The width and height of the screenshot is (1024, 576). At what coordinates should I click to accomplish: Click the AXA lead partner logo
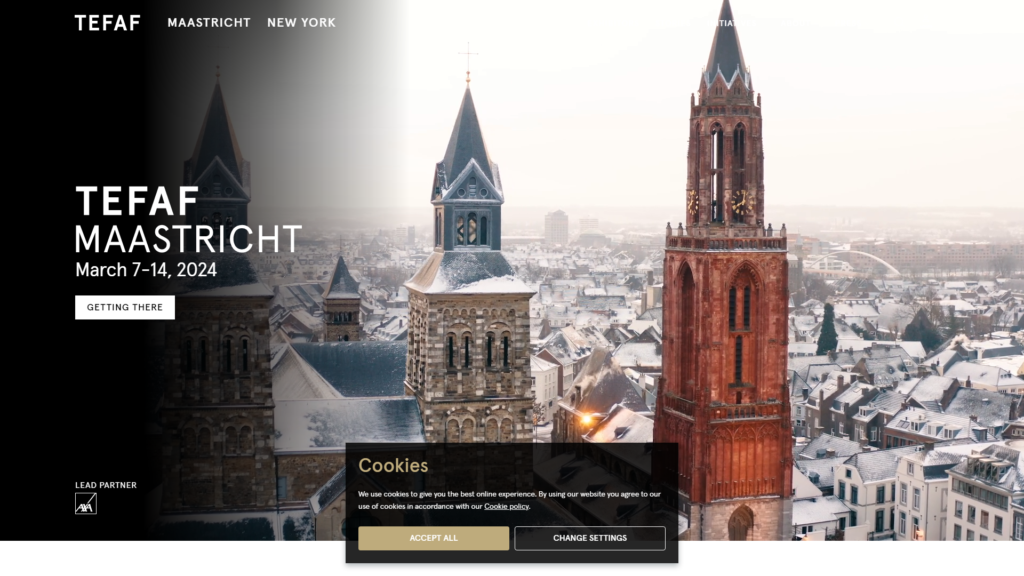pyautogui.click(x=86, y=504)
